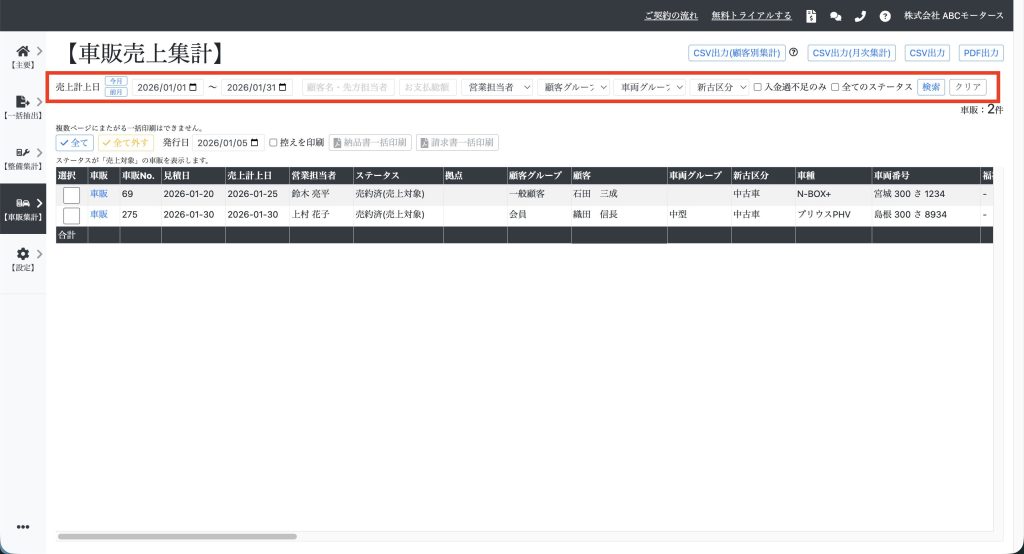Click the phone icon in top bar
This screenshot has height=554, width=1024.
coord(860,16)
